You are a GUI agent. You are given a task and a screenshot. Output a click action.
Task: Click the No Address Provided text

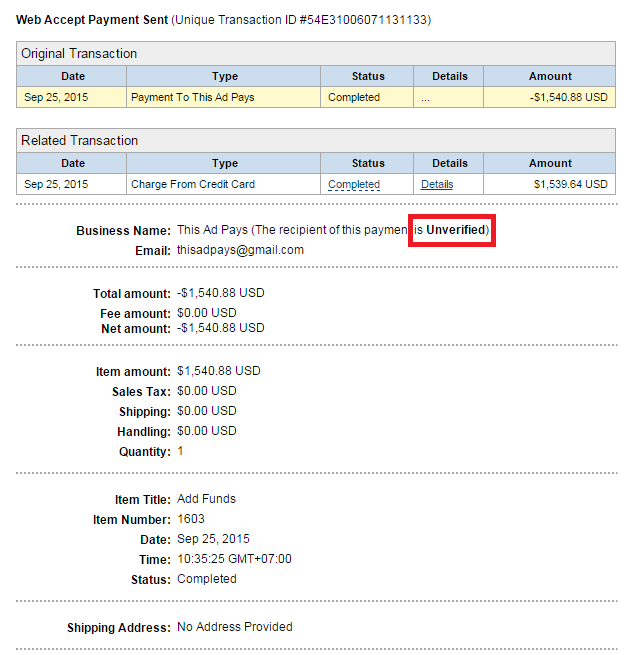(x=235, y=627)
